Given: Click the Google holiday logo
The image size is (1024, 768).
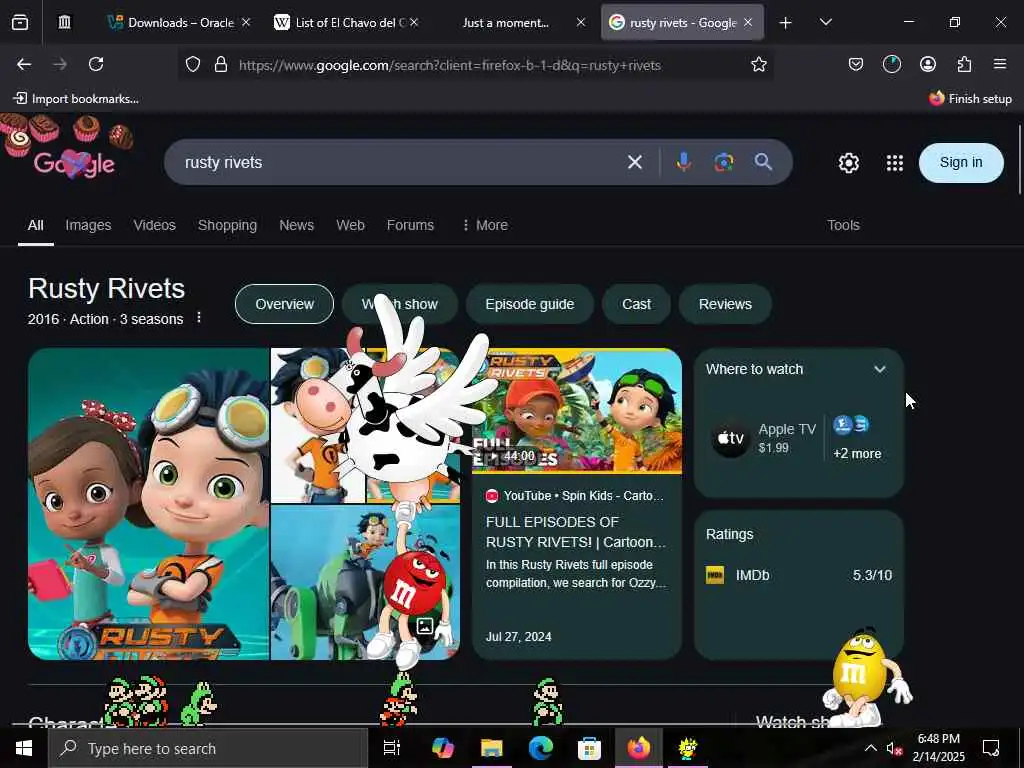Looking at the screenshot, I should (x=73, y=162).
